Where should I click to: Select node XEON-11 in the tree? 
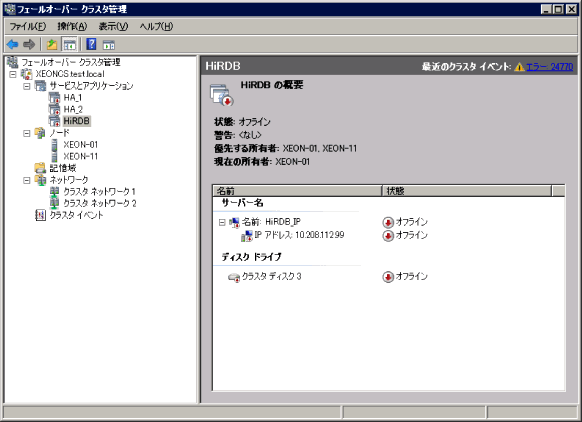coord(81,156)
